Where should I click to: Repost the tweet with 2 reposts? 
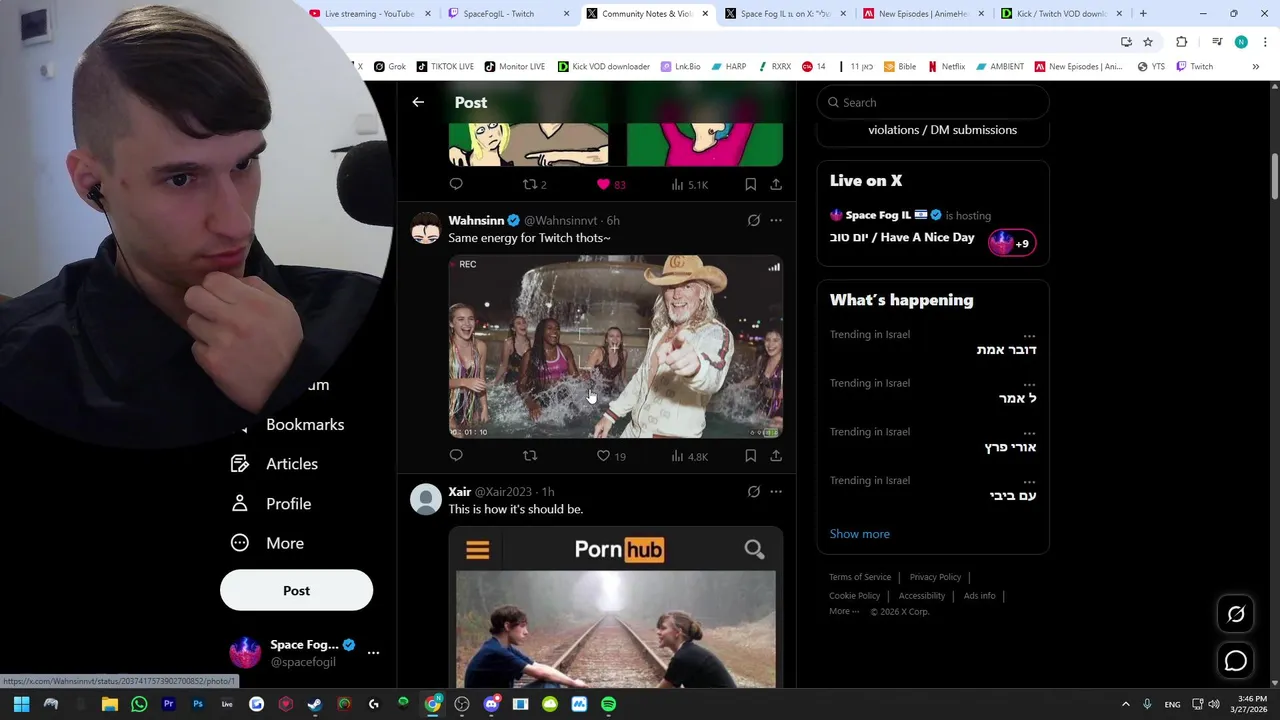(x=535, y=185)
